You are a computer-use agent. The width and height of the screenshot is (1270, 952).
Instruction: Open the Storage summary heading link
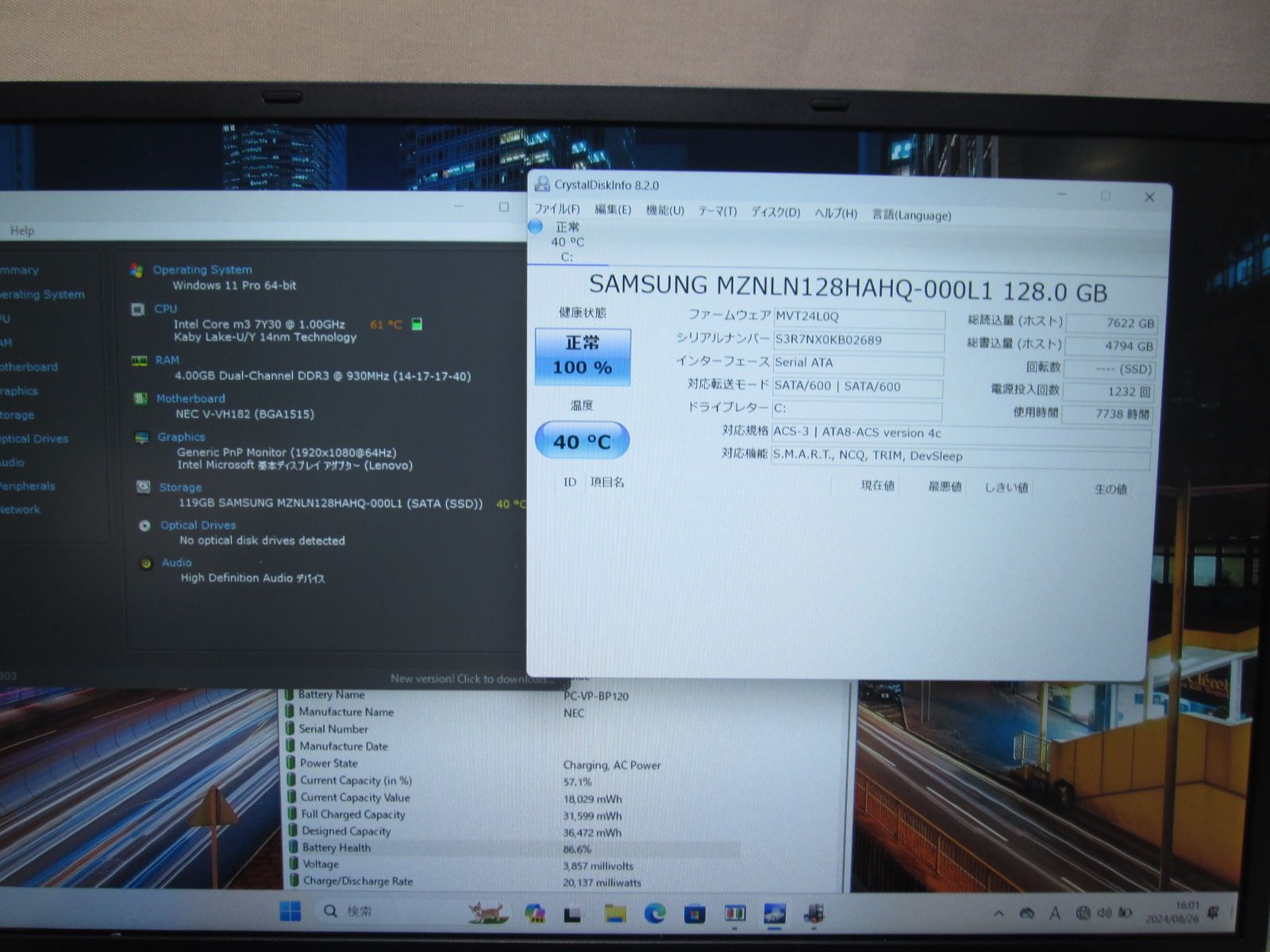coord(180,488)
